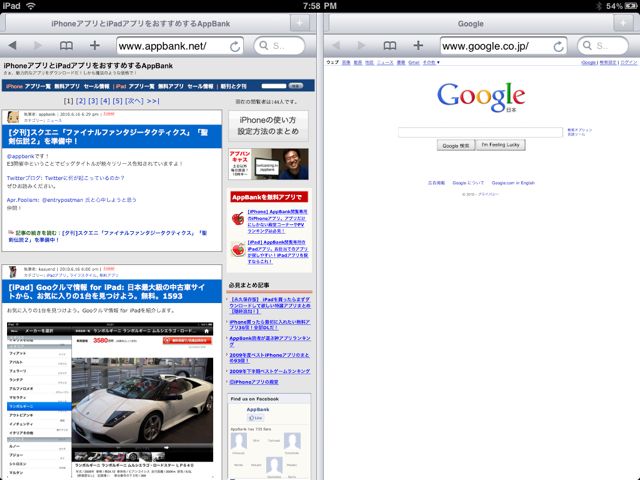This screenshot has height=480, width=640.
Task: Open bookmarks in the right Google pane
Action: tap(390, 46)
